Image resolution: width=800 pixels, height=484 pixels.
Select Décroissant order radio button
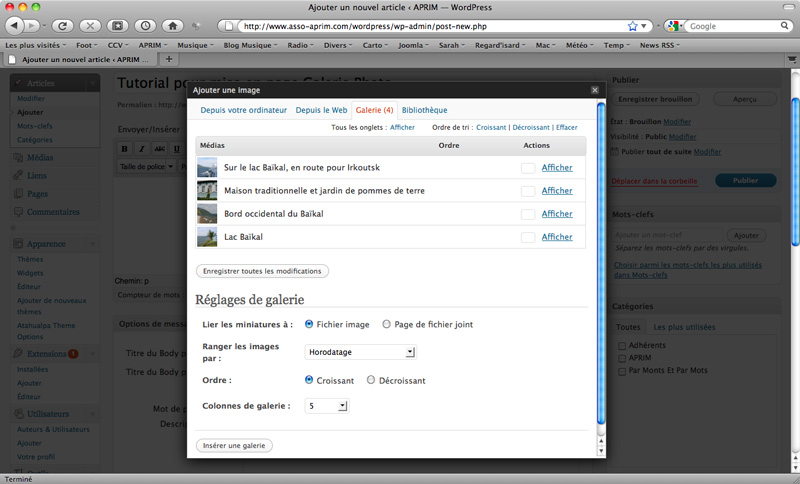(x=371, y=380)
